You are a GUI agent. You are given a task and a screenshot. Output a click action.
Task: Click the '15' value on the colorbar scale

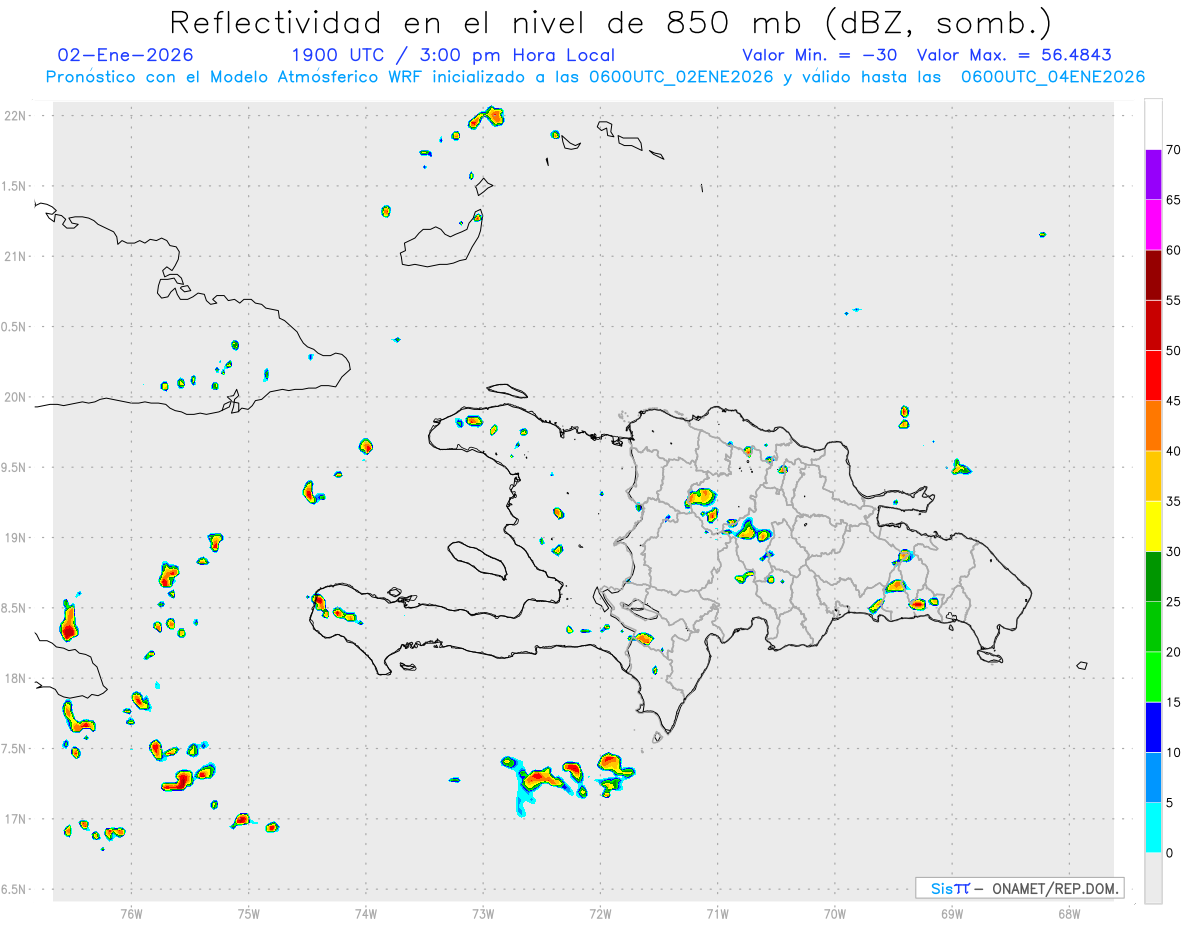(x=1174, y=702)
